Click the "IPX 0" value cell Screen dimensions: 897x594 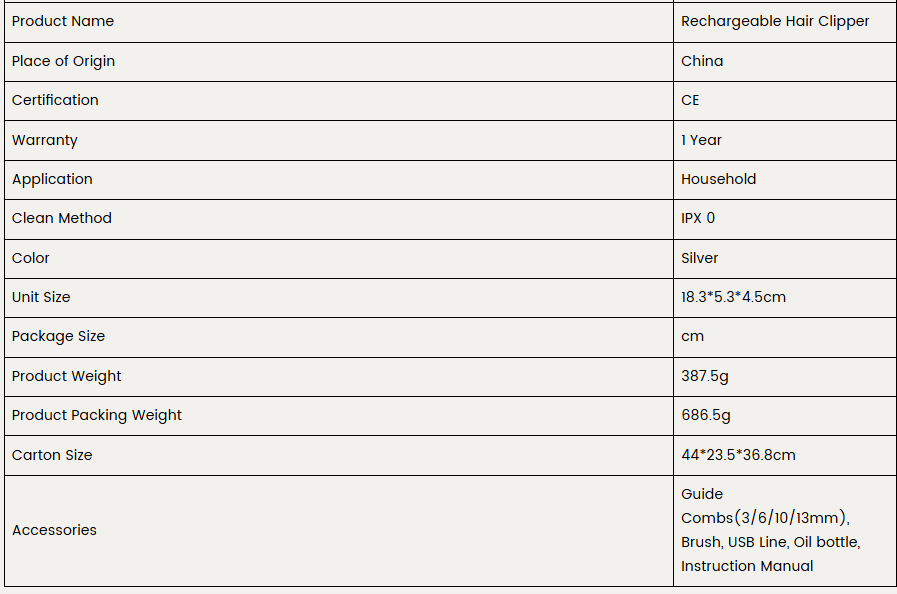click(698, 218)
